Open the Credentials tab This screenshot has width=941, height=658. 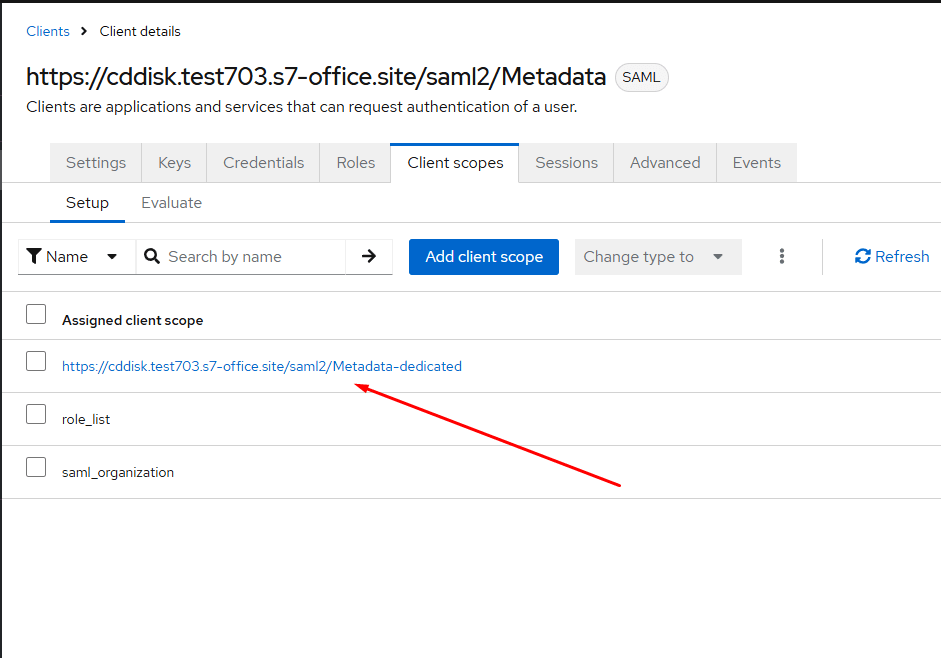(x=263, y=163)
